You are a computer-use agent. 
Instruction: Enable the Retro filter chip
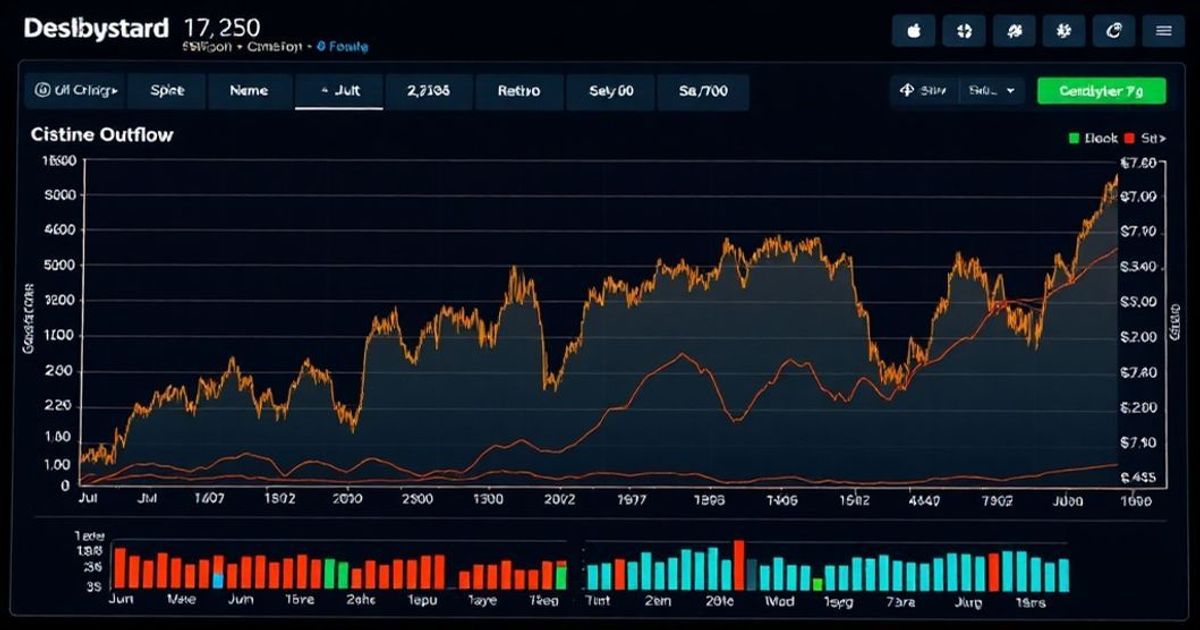tap(519, 91)
